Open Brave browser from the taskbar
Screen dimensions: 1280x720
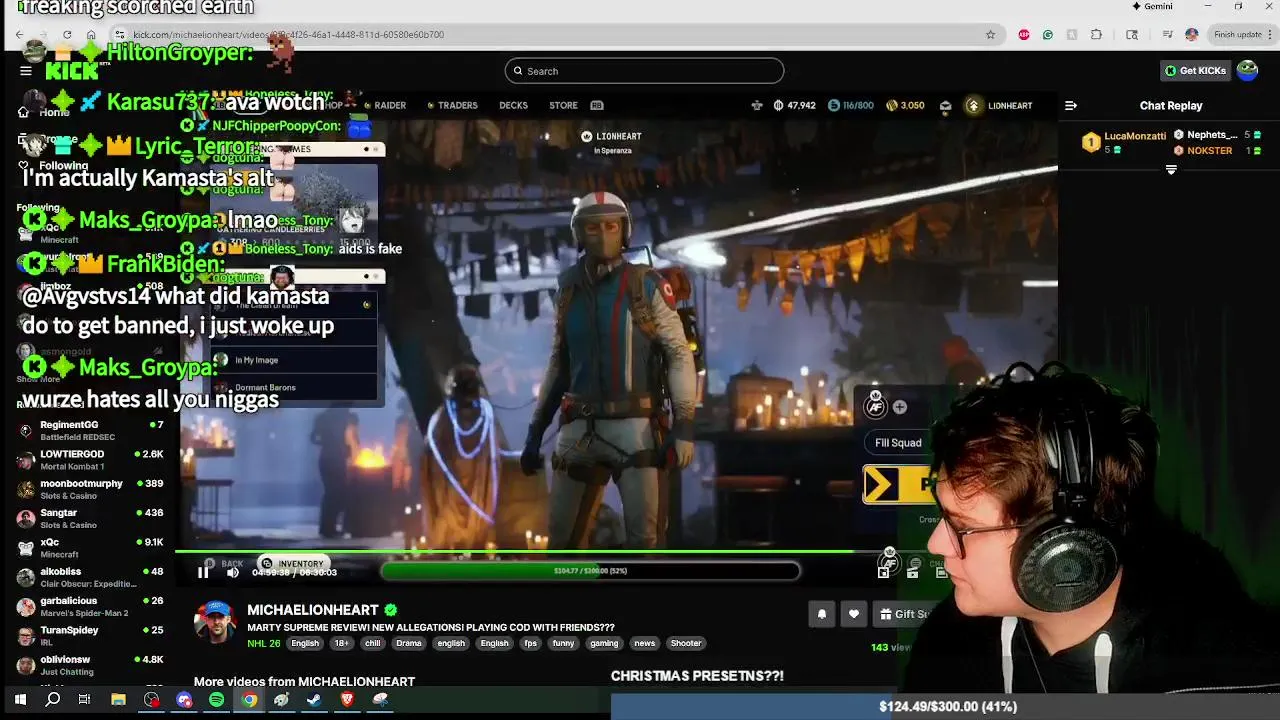point(347,700)
